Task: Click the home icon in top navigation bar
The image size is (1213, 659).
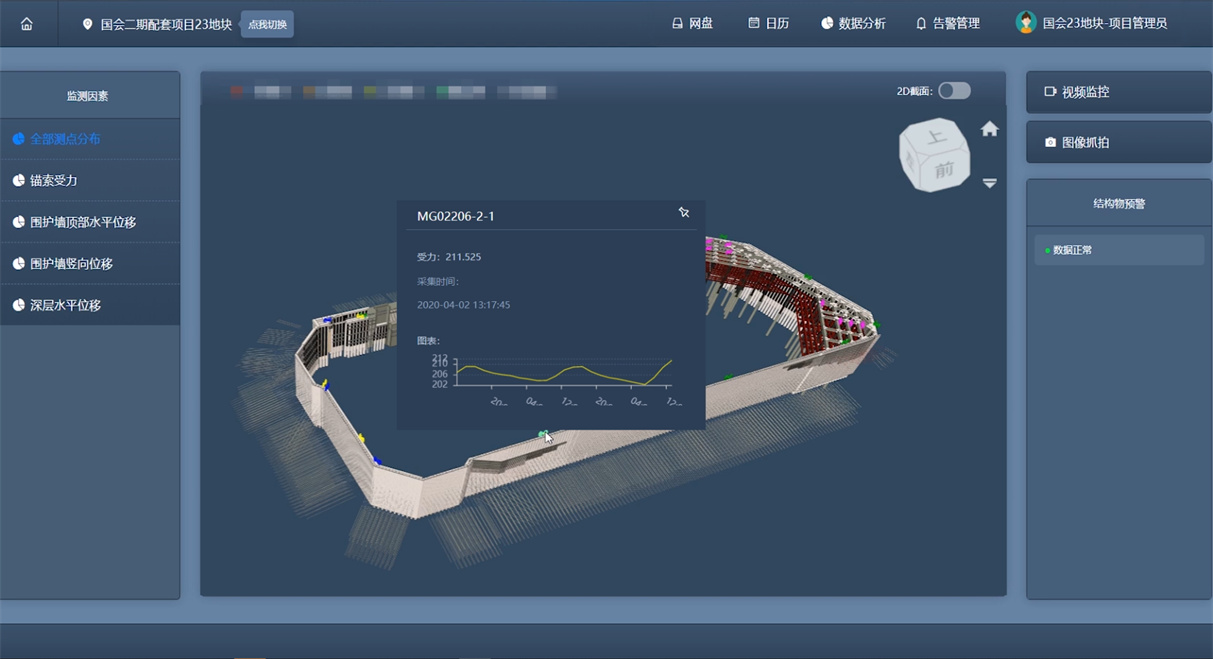Action: [x=27, y=24]
